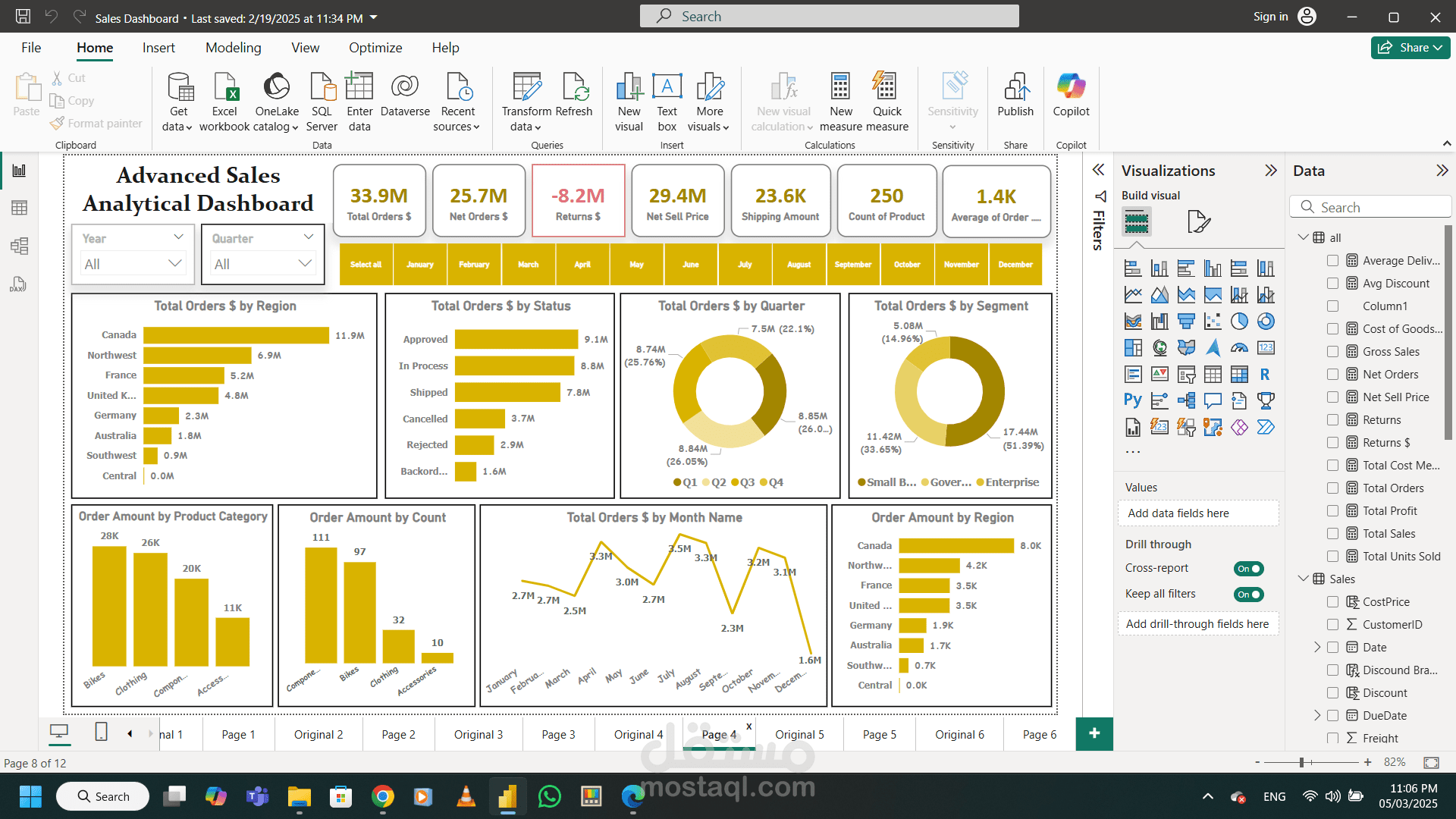Open Model view from left sidebar

coord(19,246)
